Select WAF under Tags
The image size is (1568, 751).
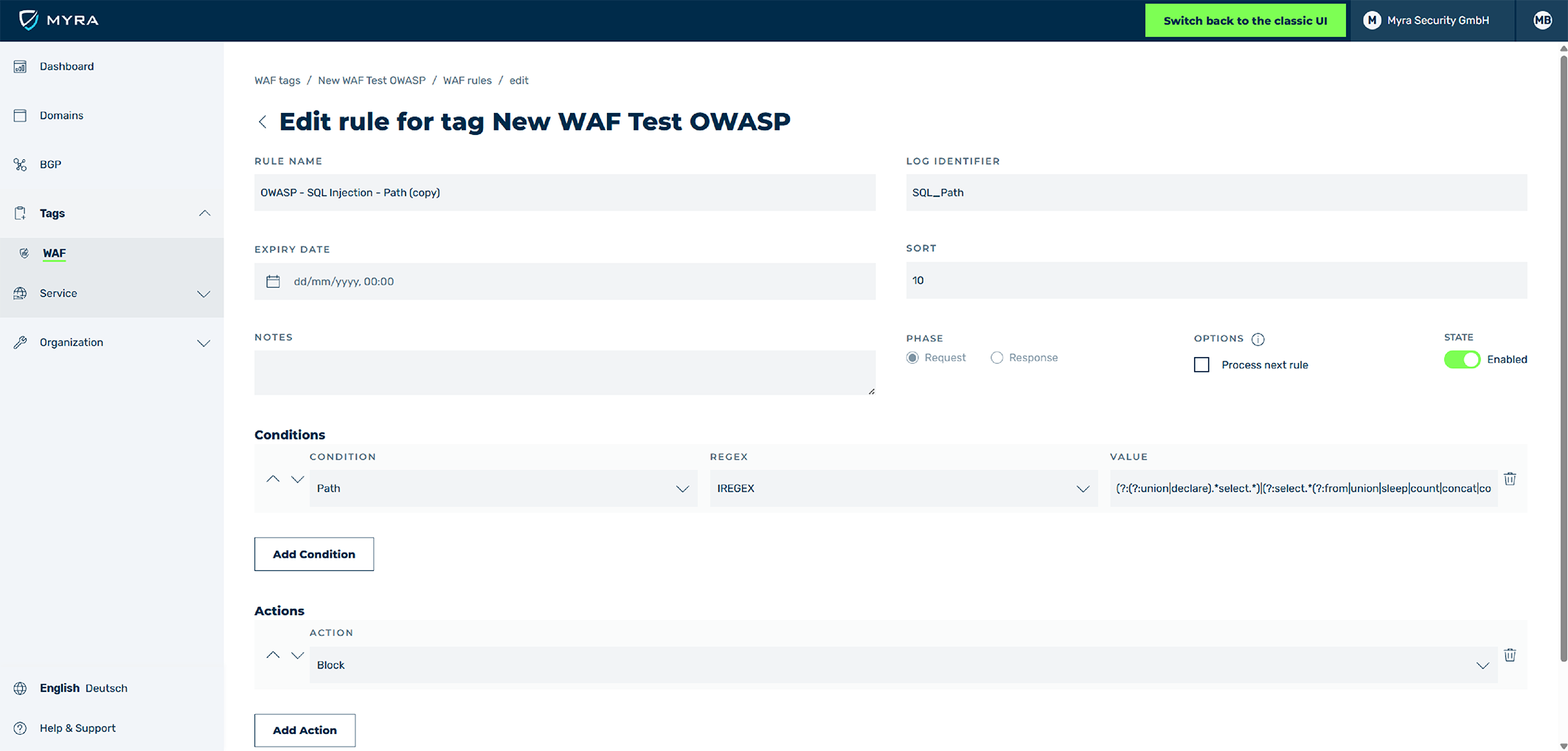pos(54,253)
